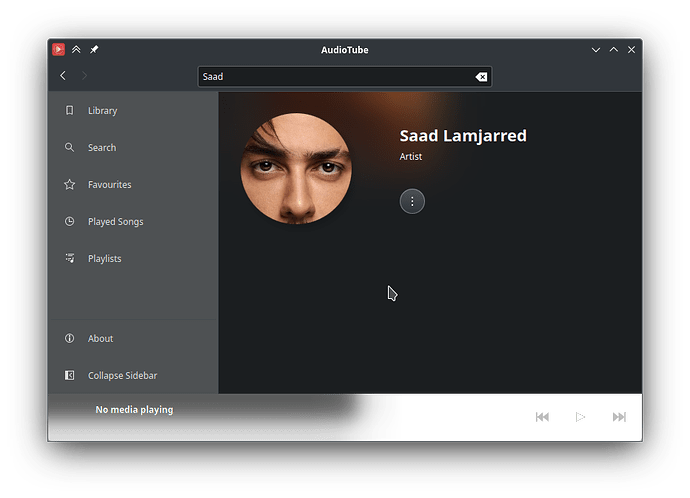Click the Collapse Sidebar icon
The height and width of the screenshot is (498, 690).
[70, 375]
